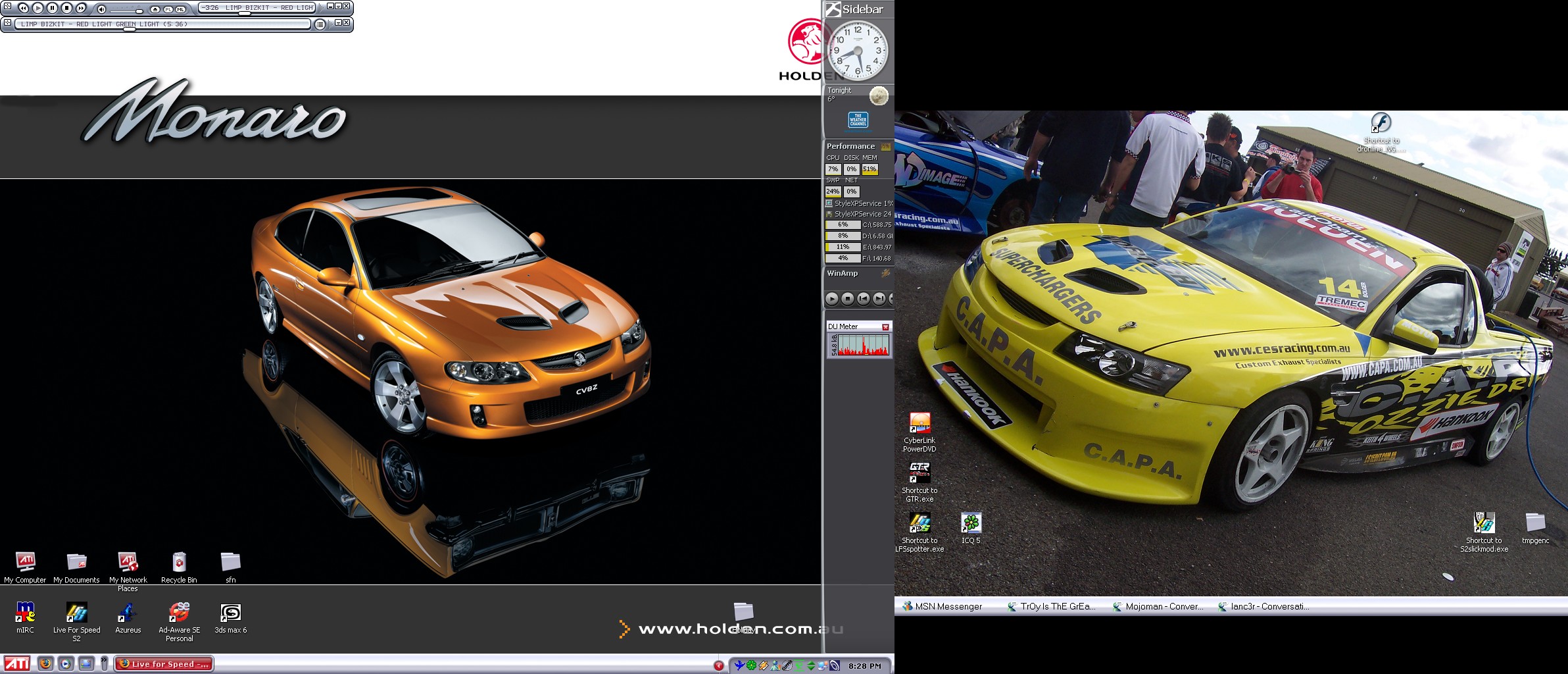Click the WinAmp sidebar panel options icon
Screen dimensions: 1568x674
[885, 273]
